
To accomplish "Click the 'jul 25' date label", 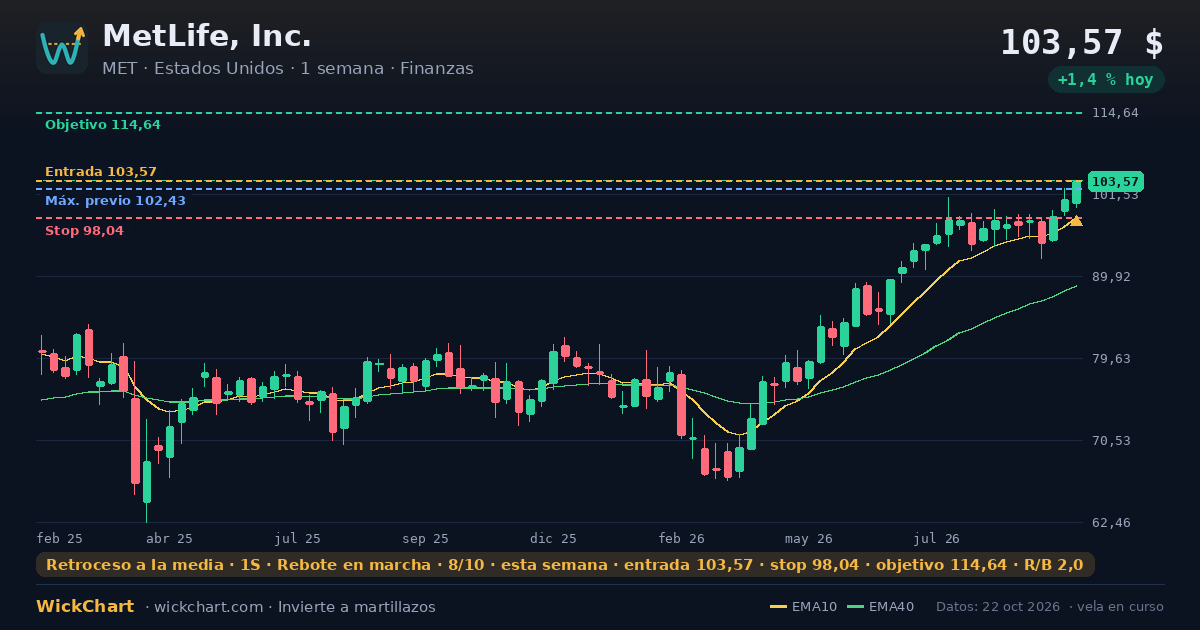I will [x=298, y=538].
